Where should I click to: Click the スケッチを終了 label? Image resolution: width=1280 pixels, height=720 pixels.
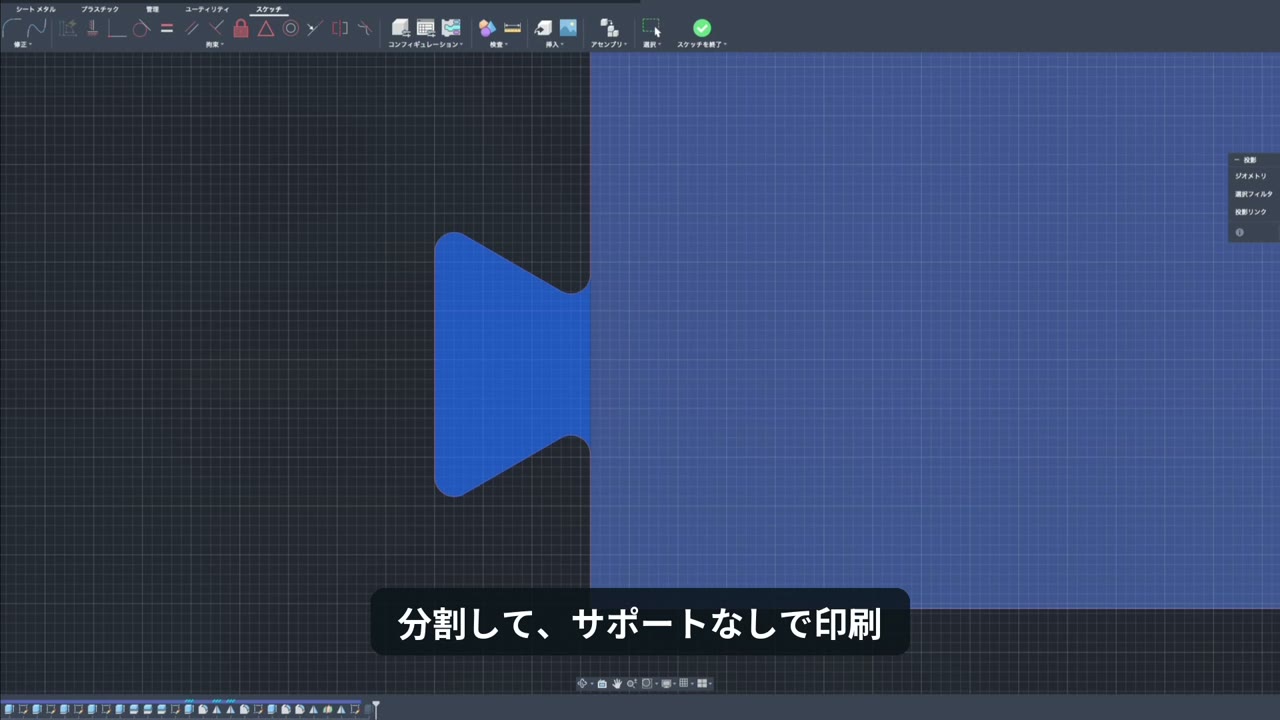pos(699,44)
